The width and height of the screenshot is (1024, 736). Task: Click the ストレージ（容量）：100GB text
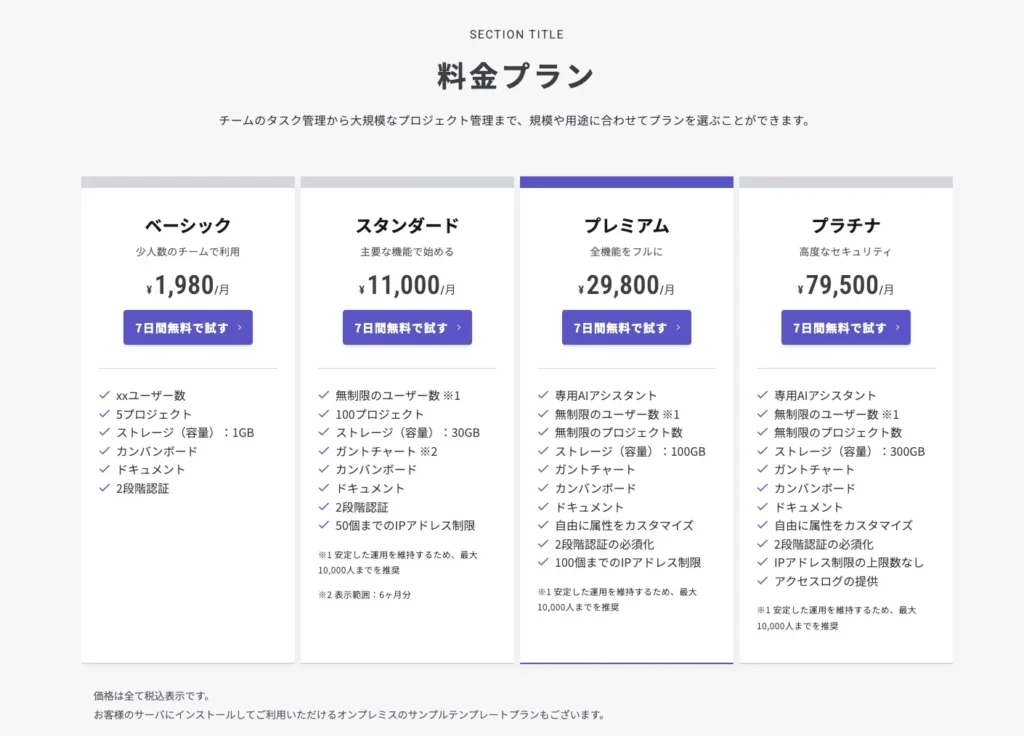pyautogui.click(x=631, y=451)
